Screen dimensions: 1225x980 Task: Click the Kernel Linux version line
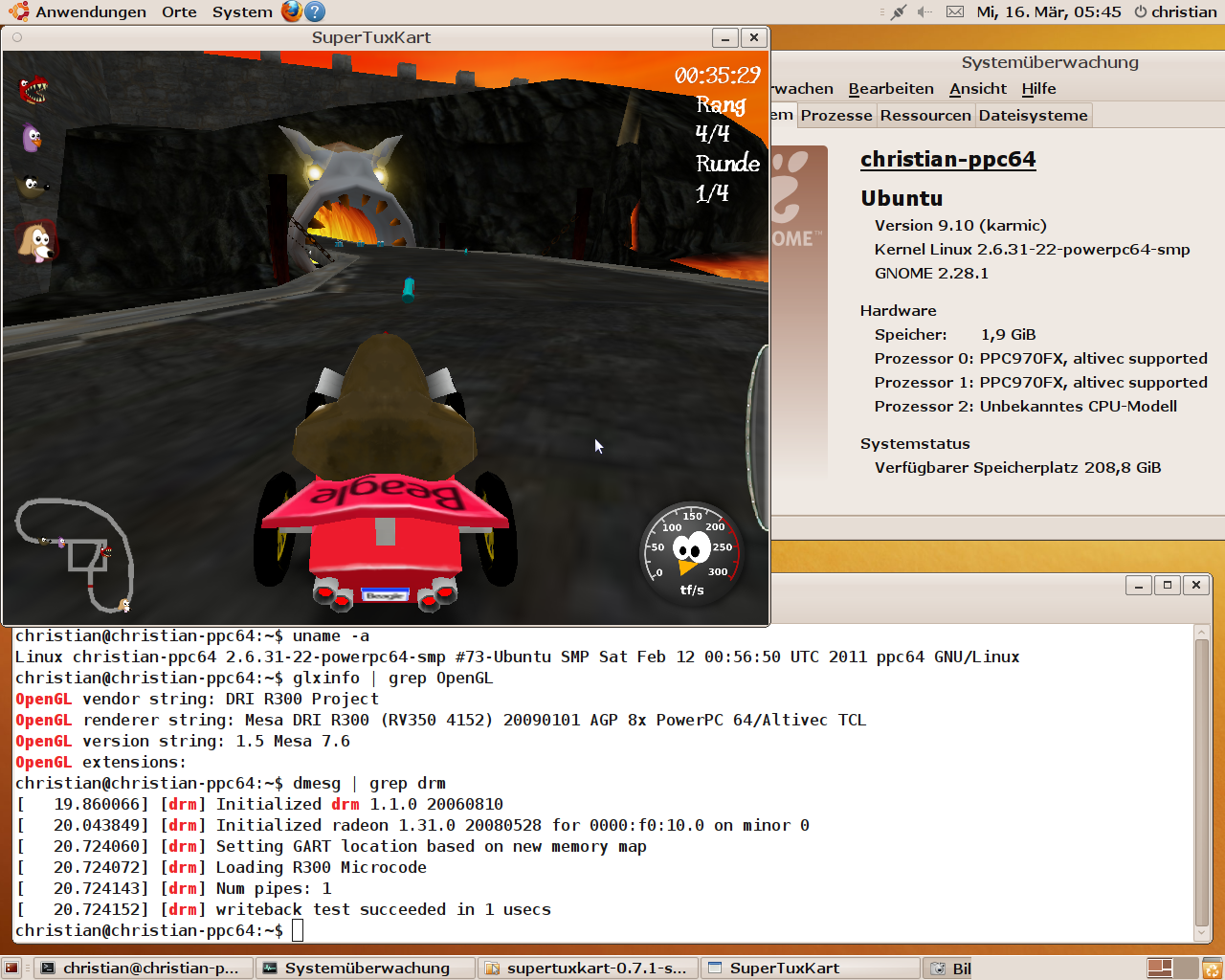pos(1032,249)
